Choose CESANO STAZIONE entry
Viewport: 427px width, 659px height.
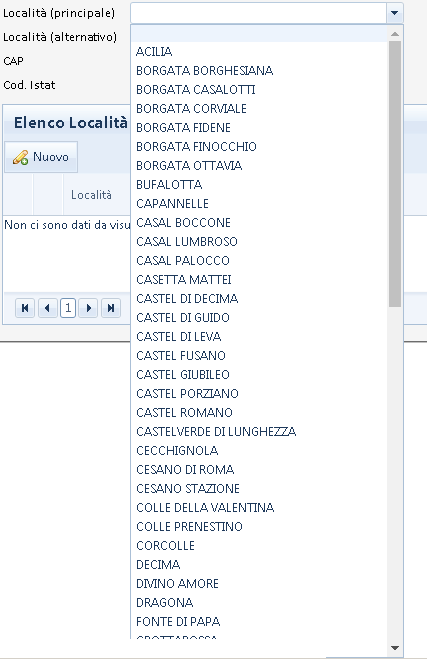pos(259,488)
